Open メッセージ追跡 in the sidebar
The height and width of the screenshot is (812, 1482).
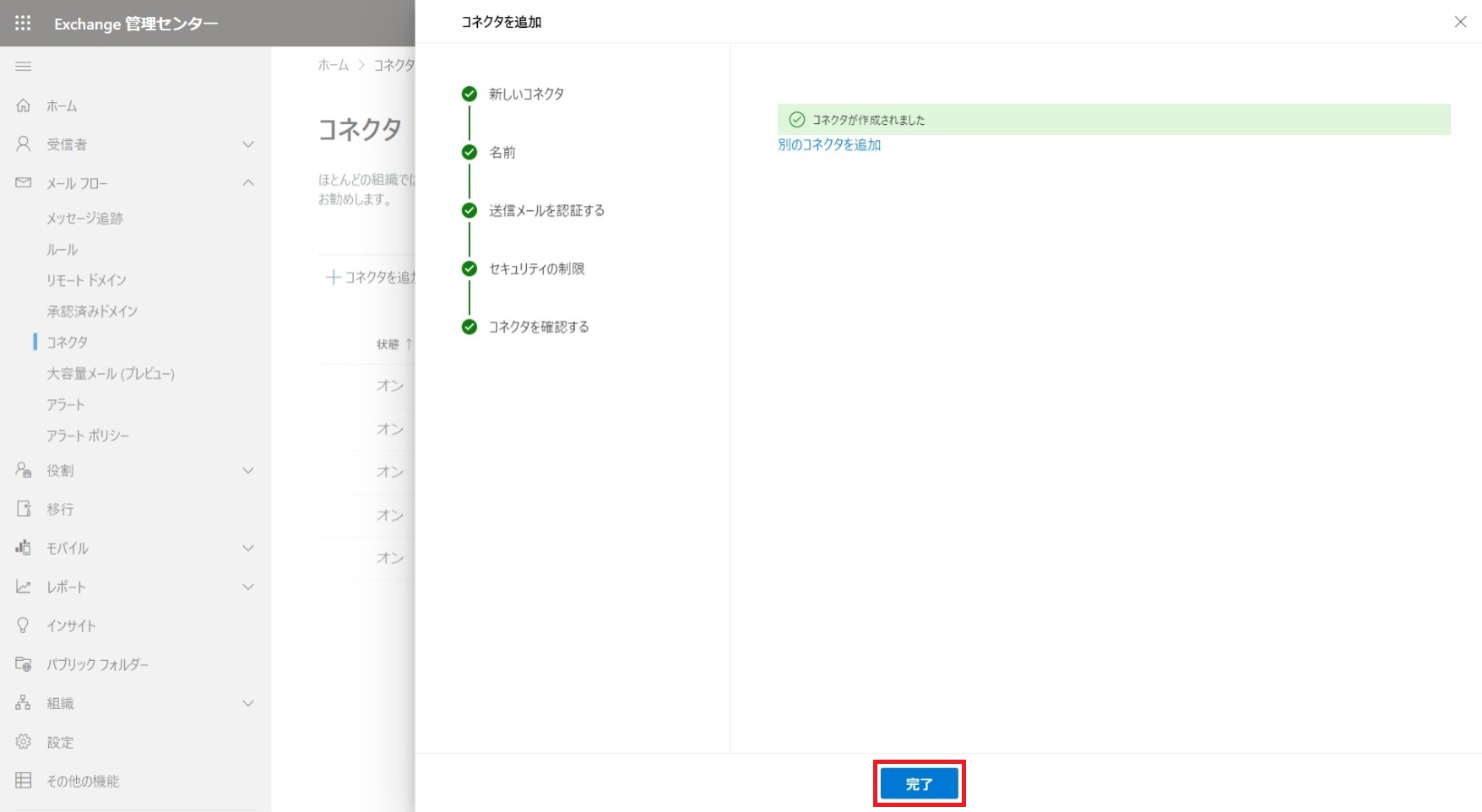point(84,219)
